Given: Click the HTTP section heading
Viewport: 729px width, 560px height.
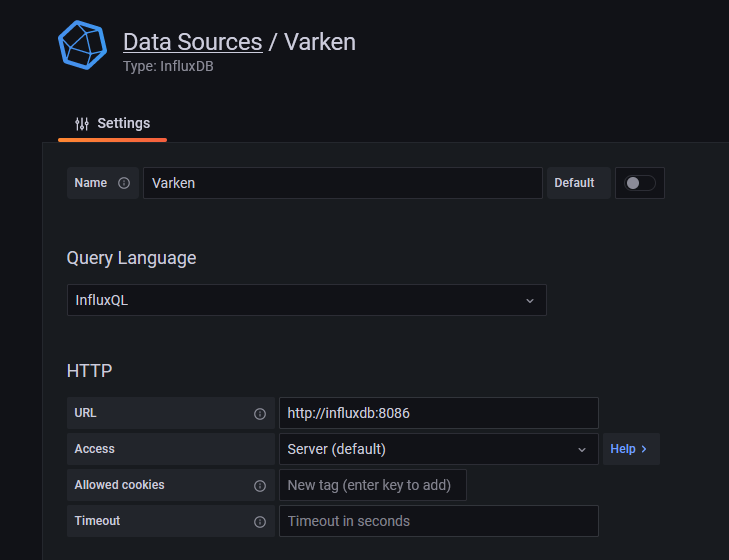Looking at the screenshot, I should point(90,371).
